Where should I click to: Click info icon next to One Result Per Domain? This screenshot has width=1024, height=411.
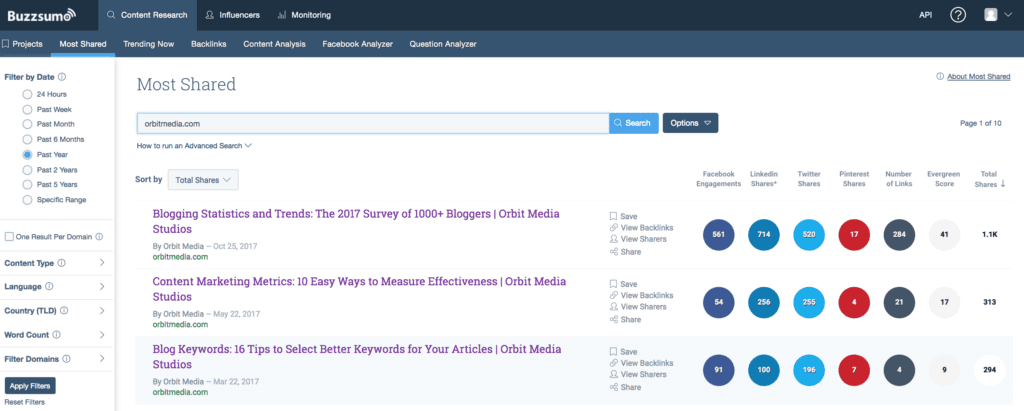99,237
